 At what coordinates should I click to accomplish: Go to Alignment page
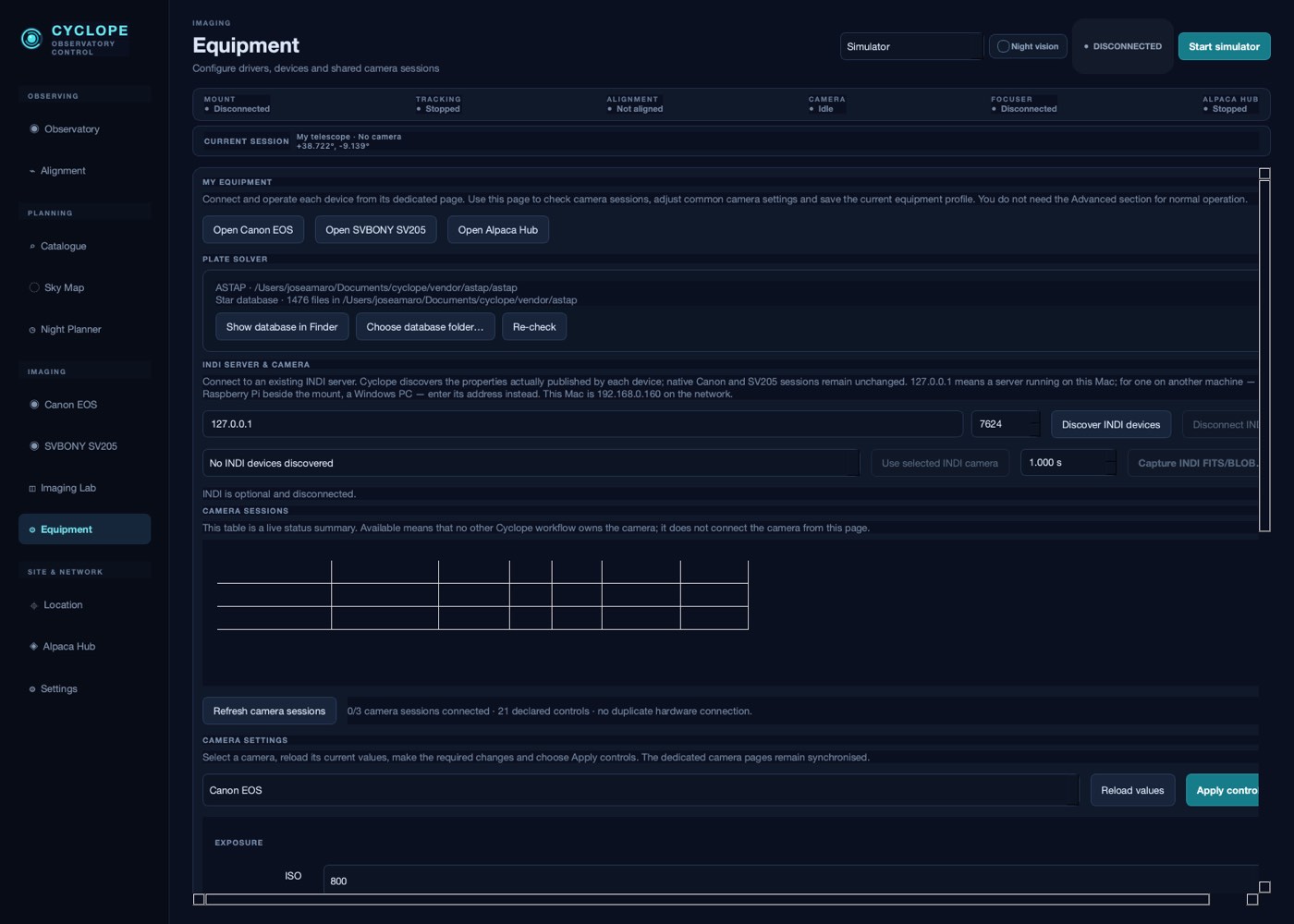pyautogui.click(x=85, y=171)
